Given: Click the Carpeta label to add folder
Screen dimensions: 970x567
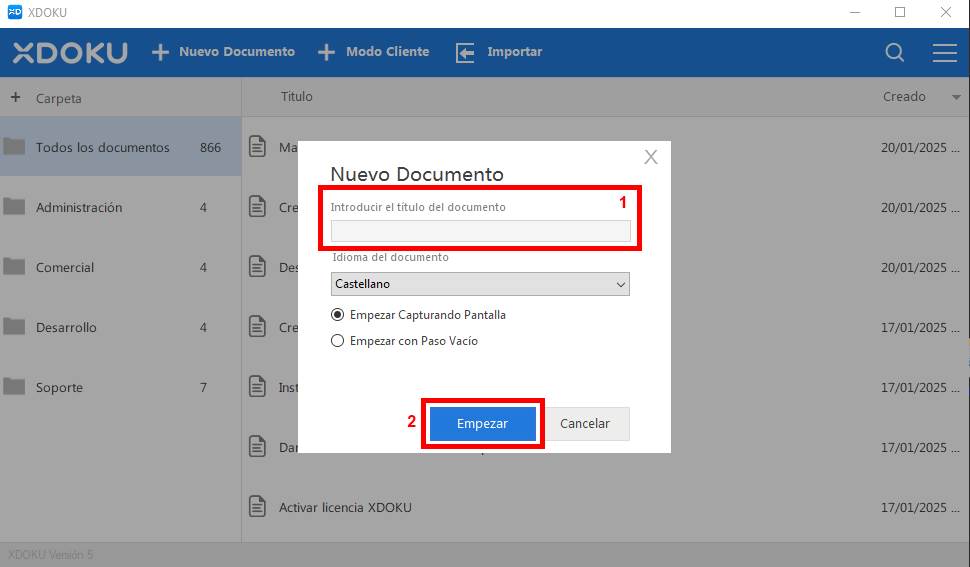Looking at the screenshot, I should coord(59,98).
